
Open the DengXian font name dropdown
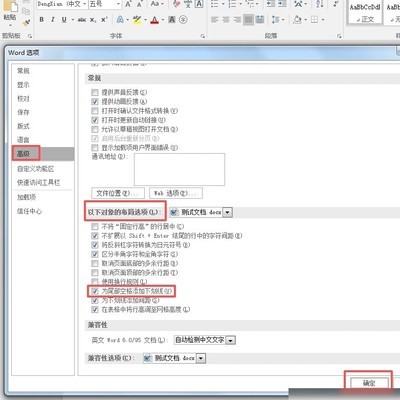coord(85,4)
